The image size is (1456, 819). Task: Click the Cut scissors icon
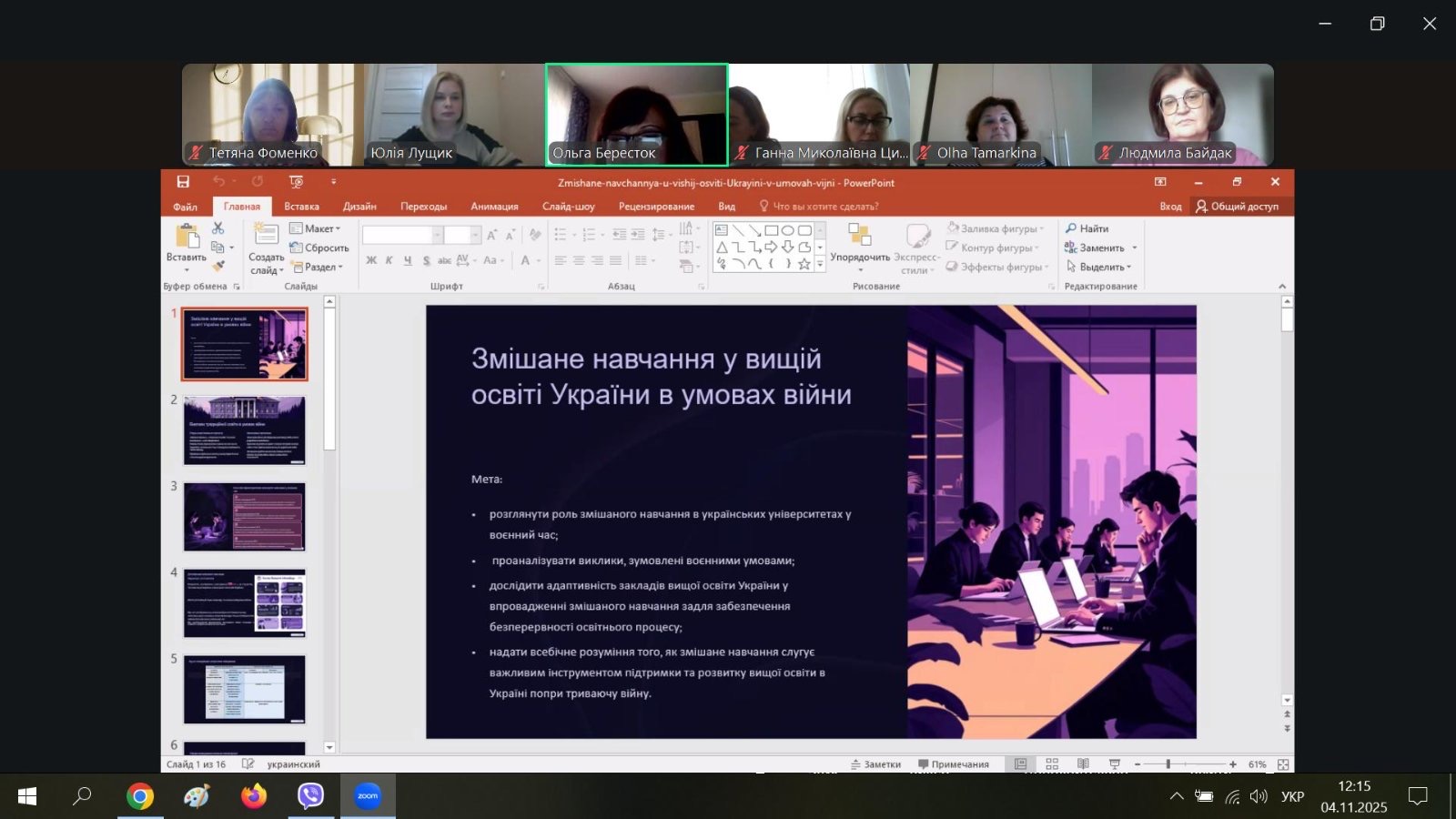click(217, 228)
